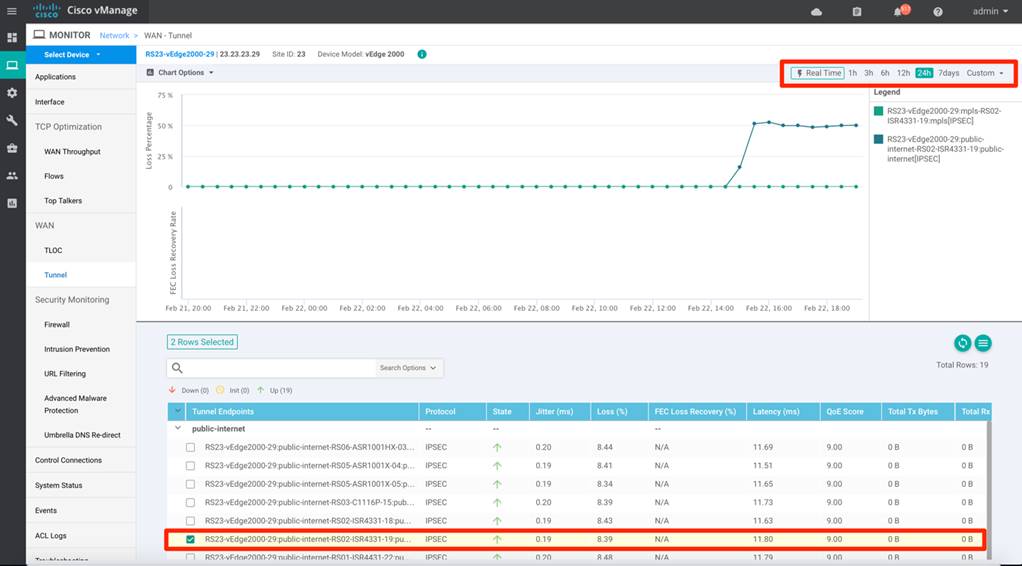Open the Custom time range dropdown
1022x566 pixels.
tap(985, 73)
